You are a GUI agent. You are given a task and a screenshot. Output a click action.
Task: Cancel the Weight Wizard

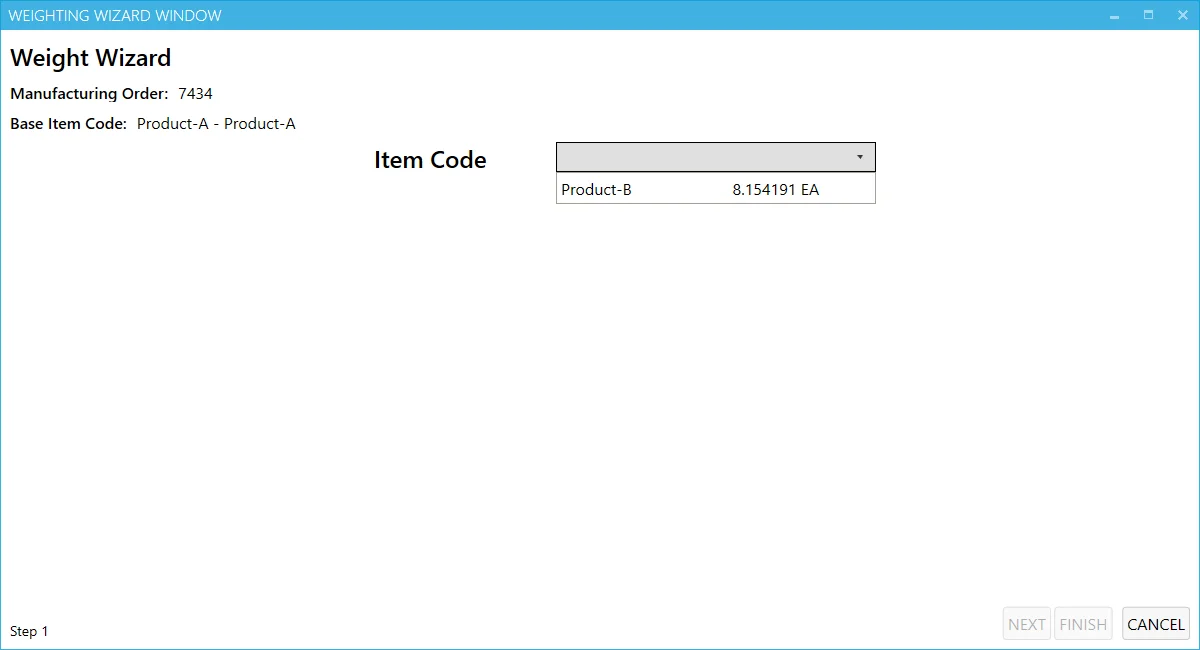point(1155,624)
